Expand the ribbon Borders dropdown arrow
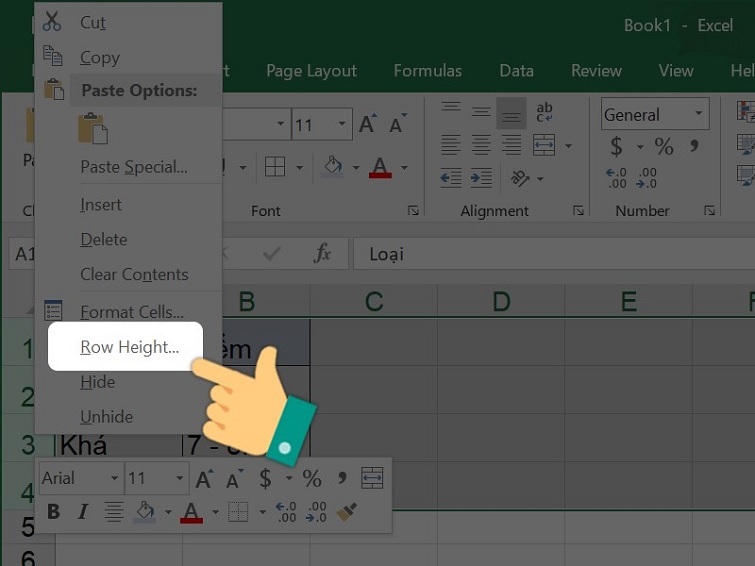This screenshot has width=755, height=566. (299, 168)
